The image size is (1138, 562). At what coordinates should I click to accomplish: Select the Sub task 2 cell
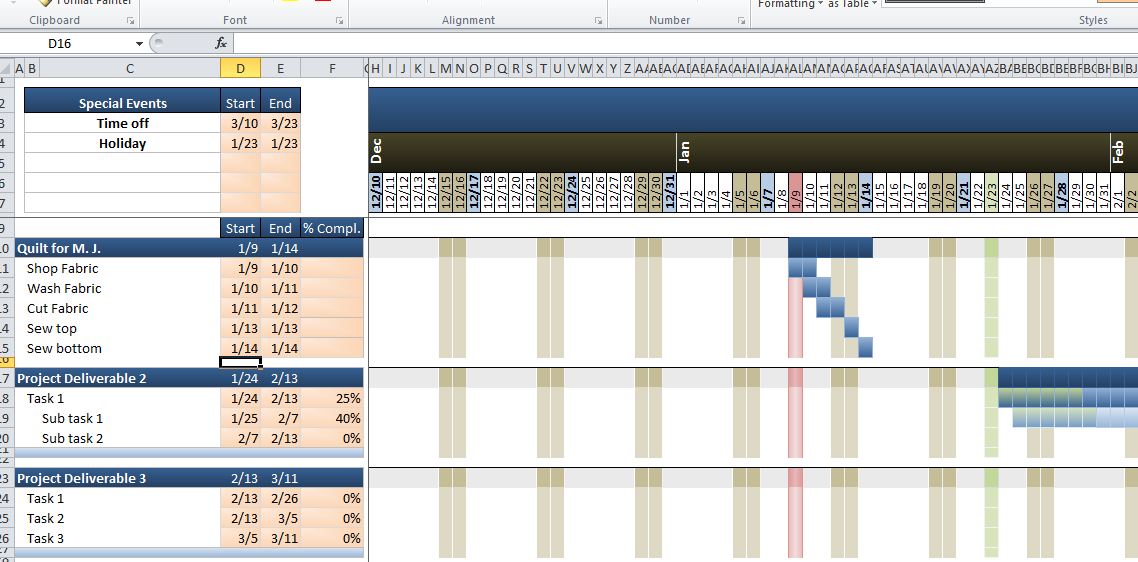pyautogui.click(x=118, y=439)
